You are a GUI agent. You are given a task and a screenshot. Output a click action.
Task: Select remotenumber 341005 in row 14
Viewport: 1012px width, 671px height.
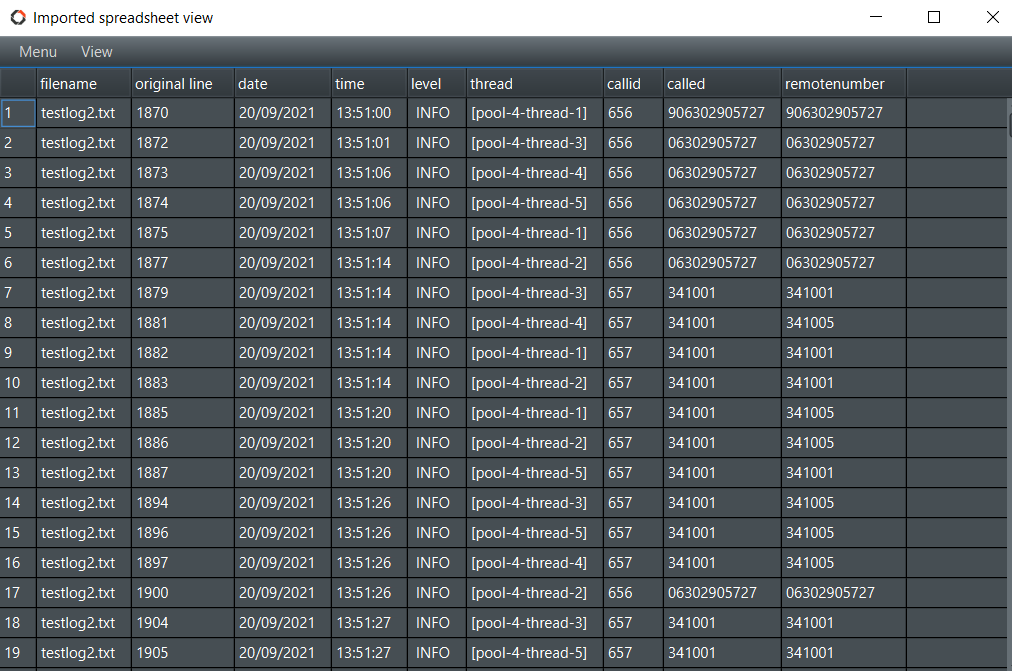tap(844, 503)
